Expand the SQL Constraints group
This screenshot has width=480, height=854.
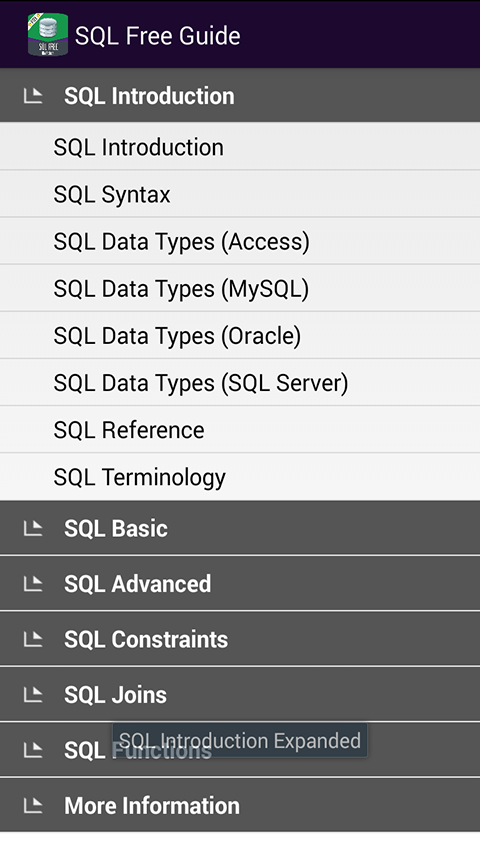pos(240,639)
